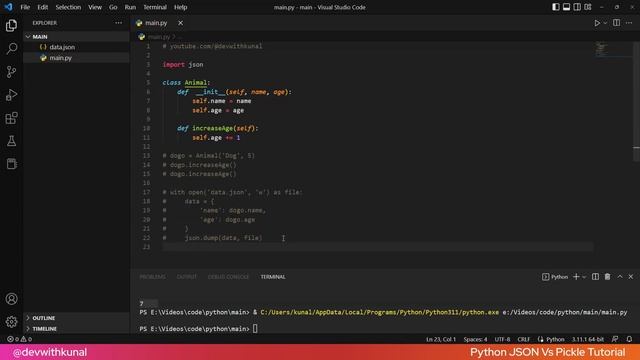Screen dimensions: 640x360
Task: Open the Testing flask view
Action: tap(11, 141)
